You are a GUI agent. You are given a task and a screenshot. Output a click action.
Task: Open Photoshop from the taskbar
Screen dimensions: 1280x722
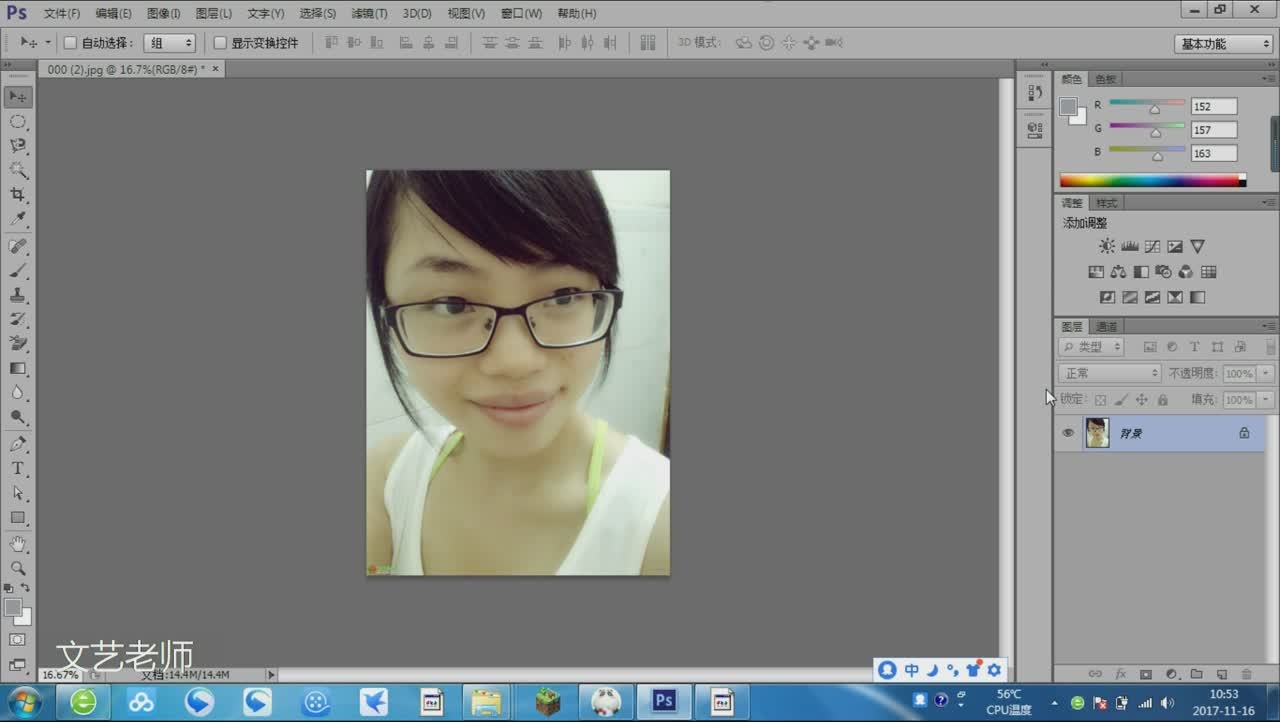[664, 702]
